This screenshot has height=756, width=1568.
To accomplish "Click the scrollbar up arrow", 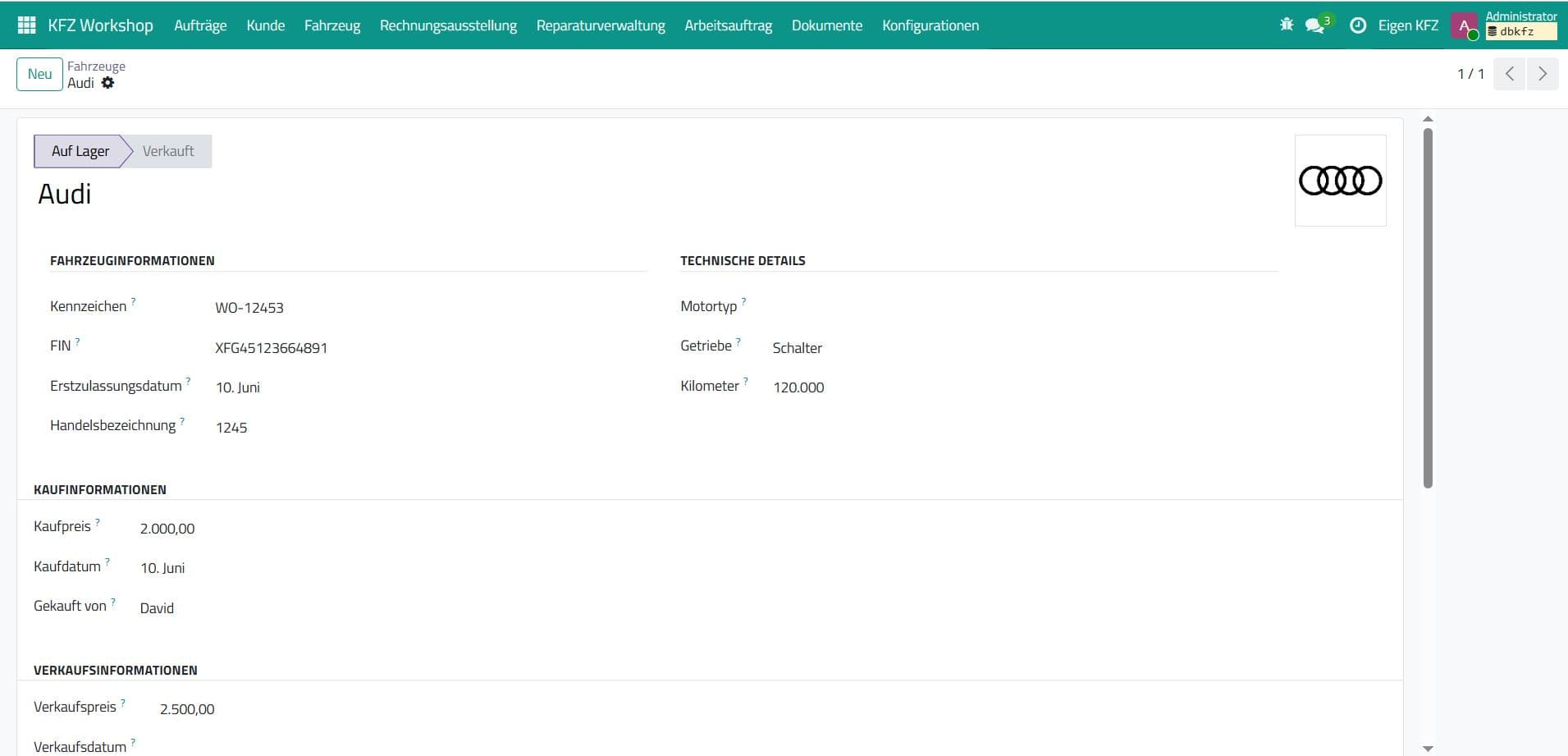I will (1428, 119).
